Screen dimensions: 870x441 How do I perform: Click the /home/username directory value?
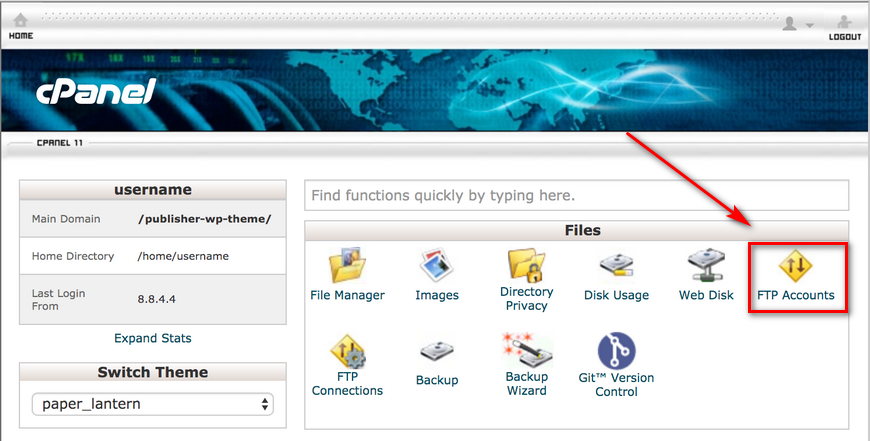coord(183,256)
